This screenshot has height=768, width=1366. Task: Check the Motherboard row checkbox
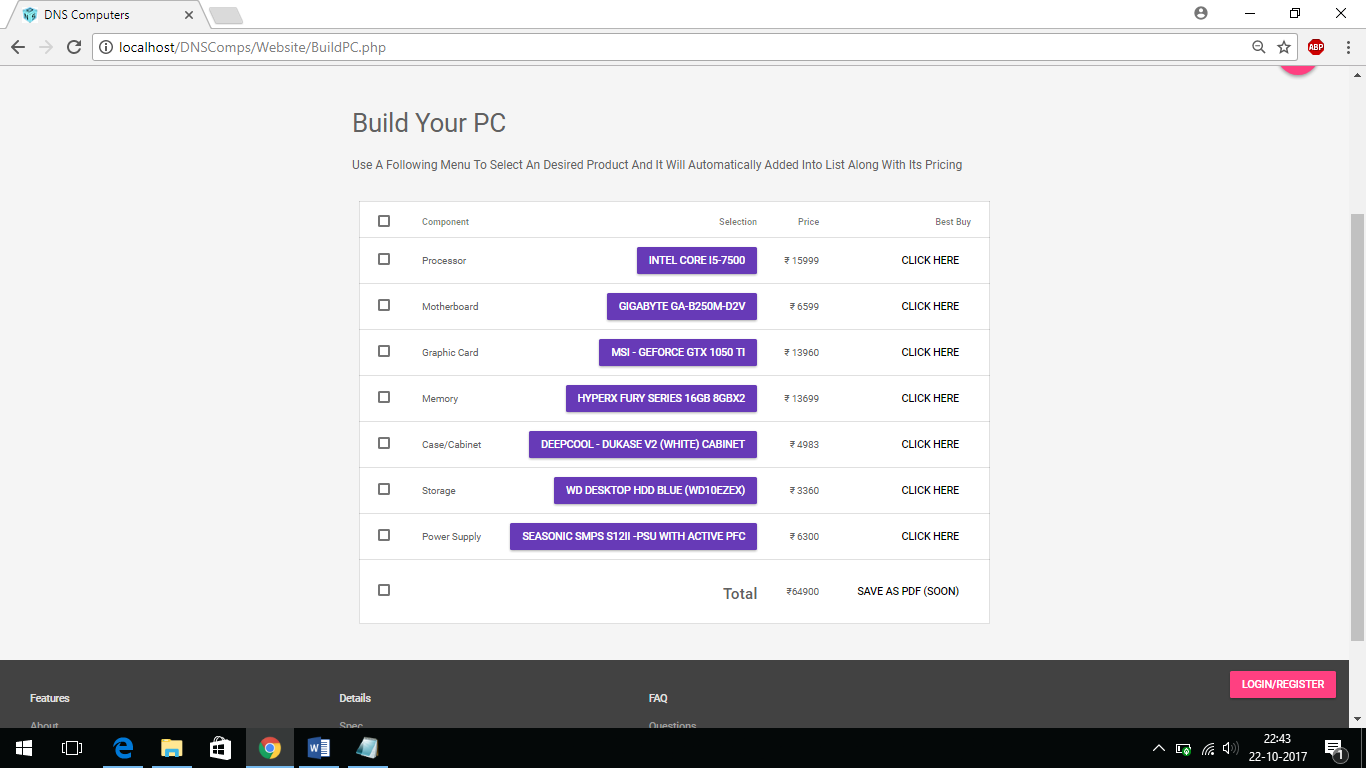tap(384, 305)
